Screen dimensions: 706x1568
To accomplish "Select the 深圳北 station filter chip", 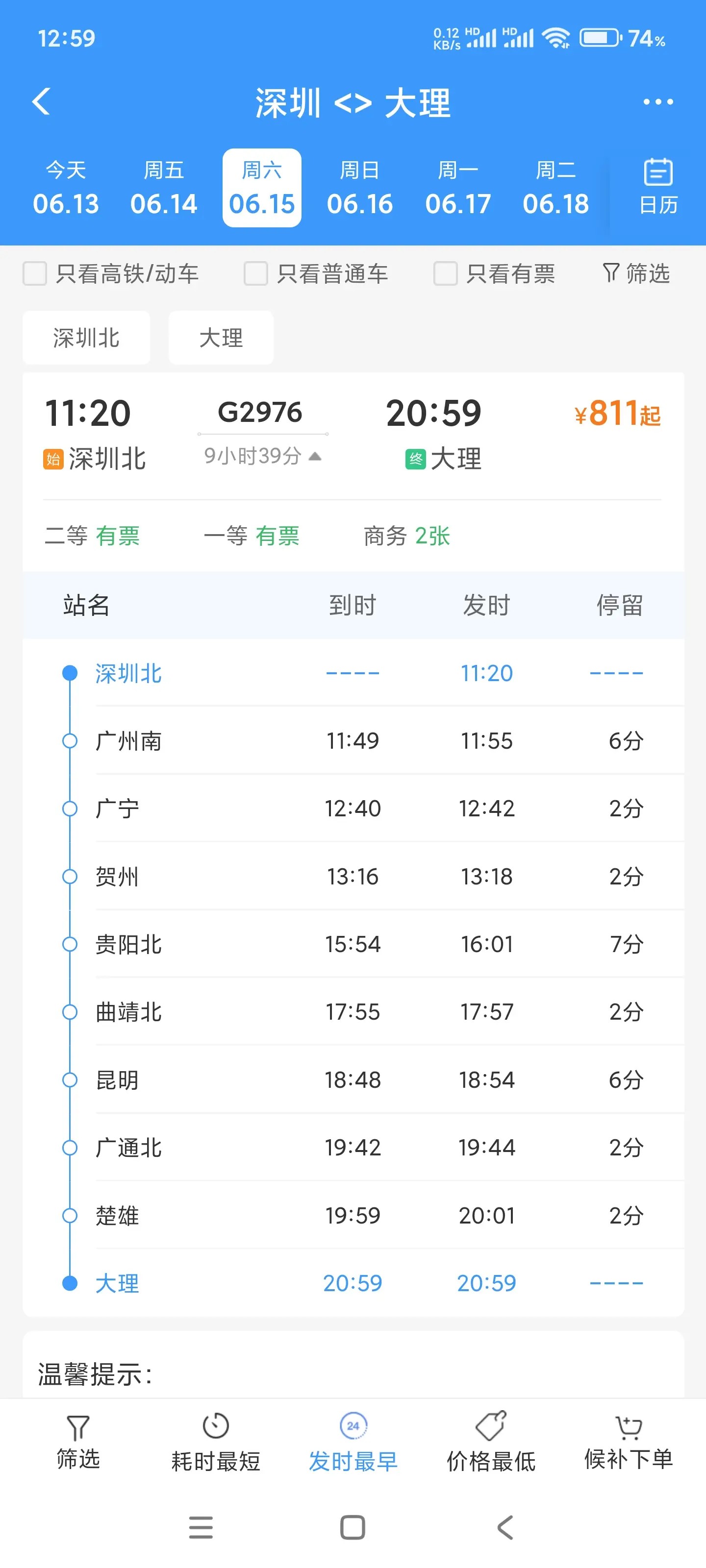I will coord(86,338).
